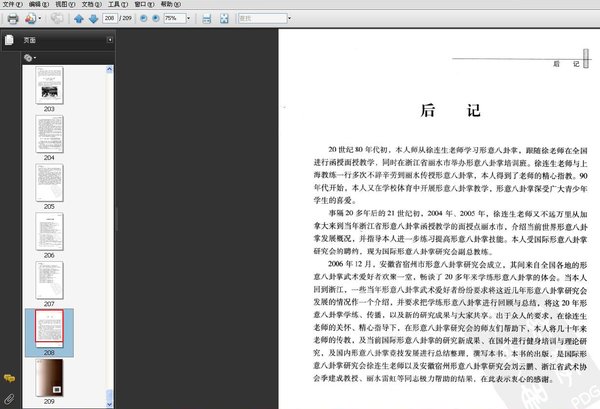This screenshot has width=600, height=409.
Task: Select page 204 thumbnail
Action: (49, 134)
